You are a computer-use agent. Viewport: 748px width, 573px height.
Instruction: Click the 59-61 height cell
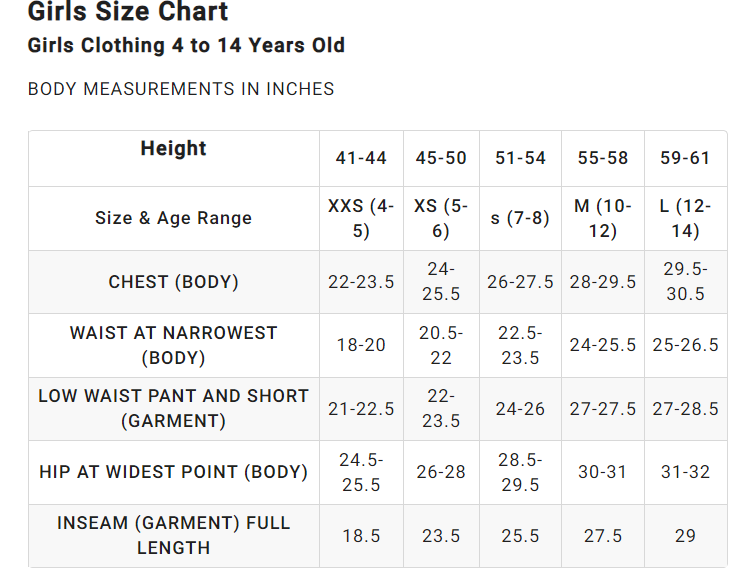pos(686,158)
